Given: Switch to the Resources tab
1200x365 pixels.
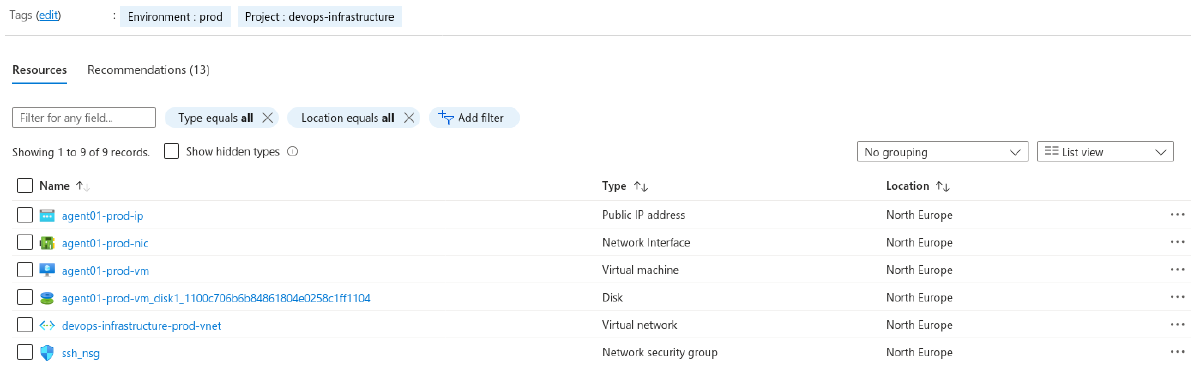Looking at the screenshot, I should pos(40,70).
